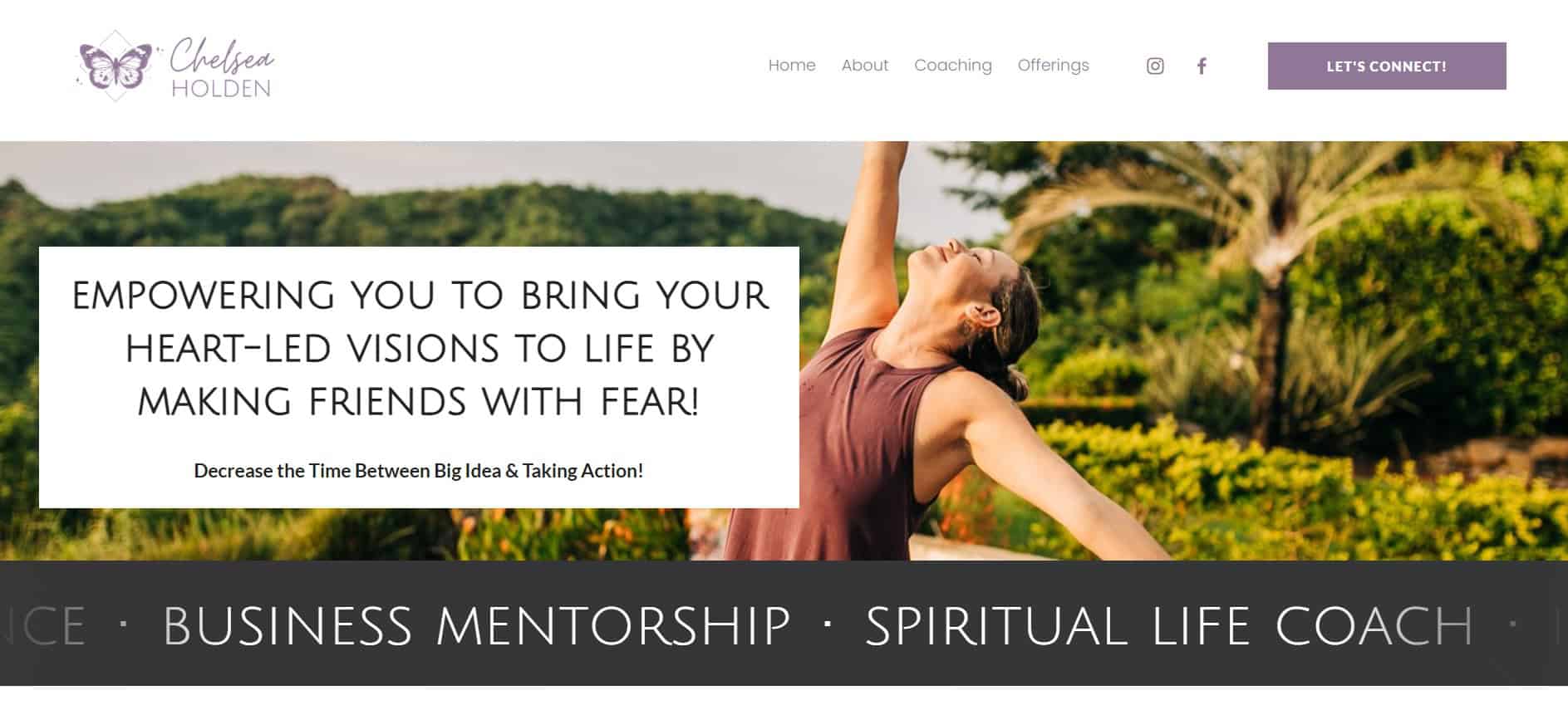This screenshot has width=1568, height=715.
Task: Click the Decrease the Time subheading text
Action: (419, 471)
